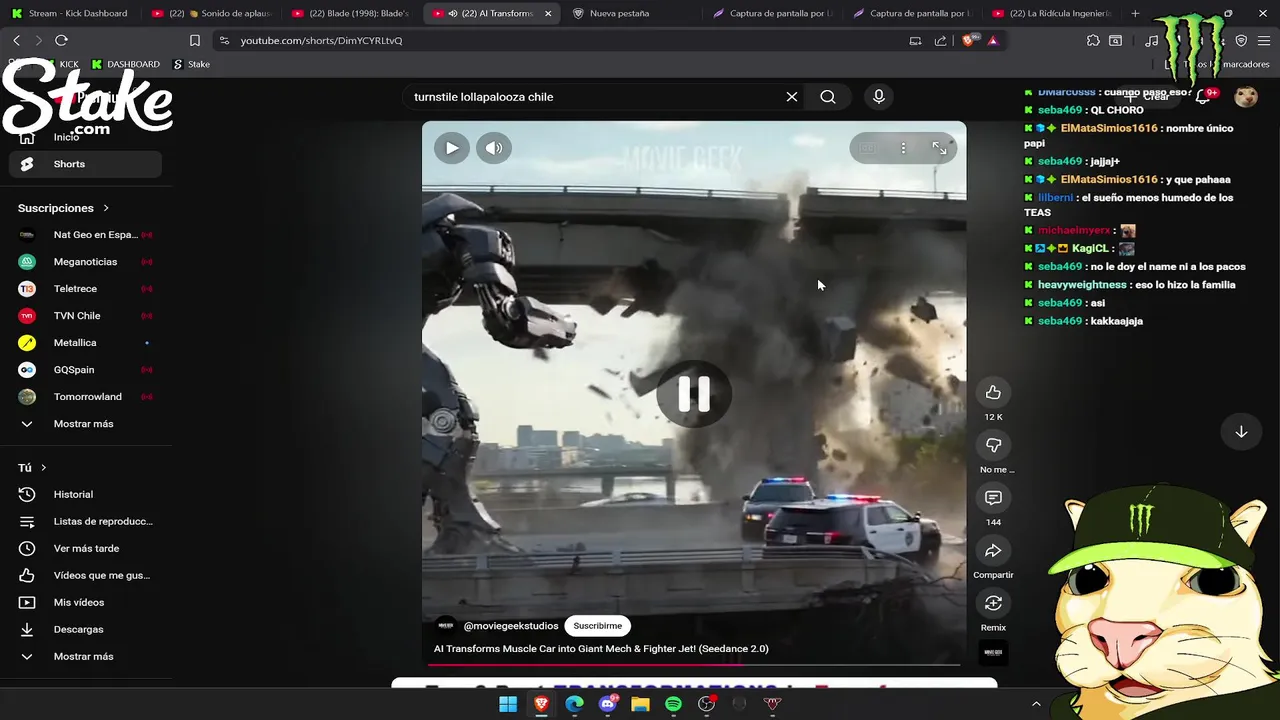Open the Brave VPN shield icon

tap(1241, 40)
